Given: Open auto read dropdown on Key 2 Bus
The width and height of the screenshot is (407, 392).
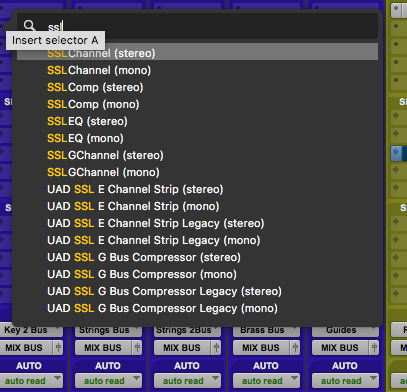Looking at the screenshot, I should [31, 381].
